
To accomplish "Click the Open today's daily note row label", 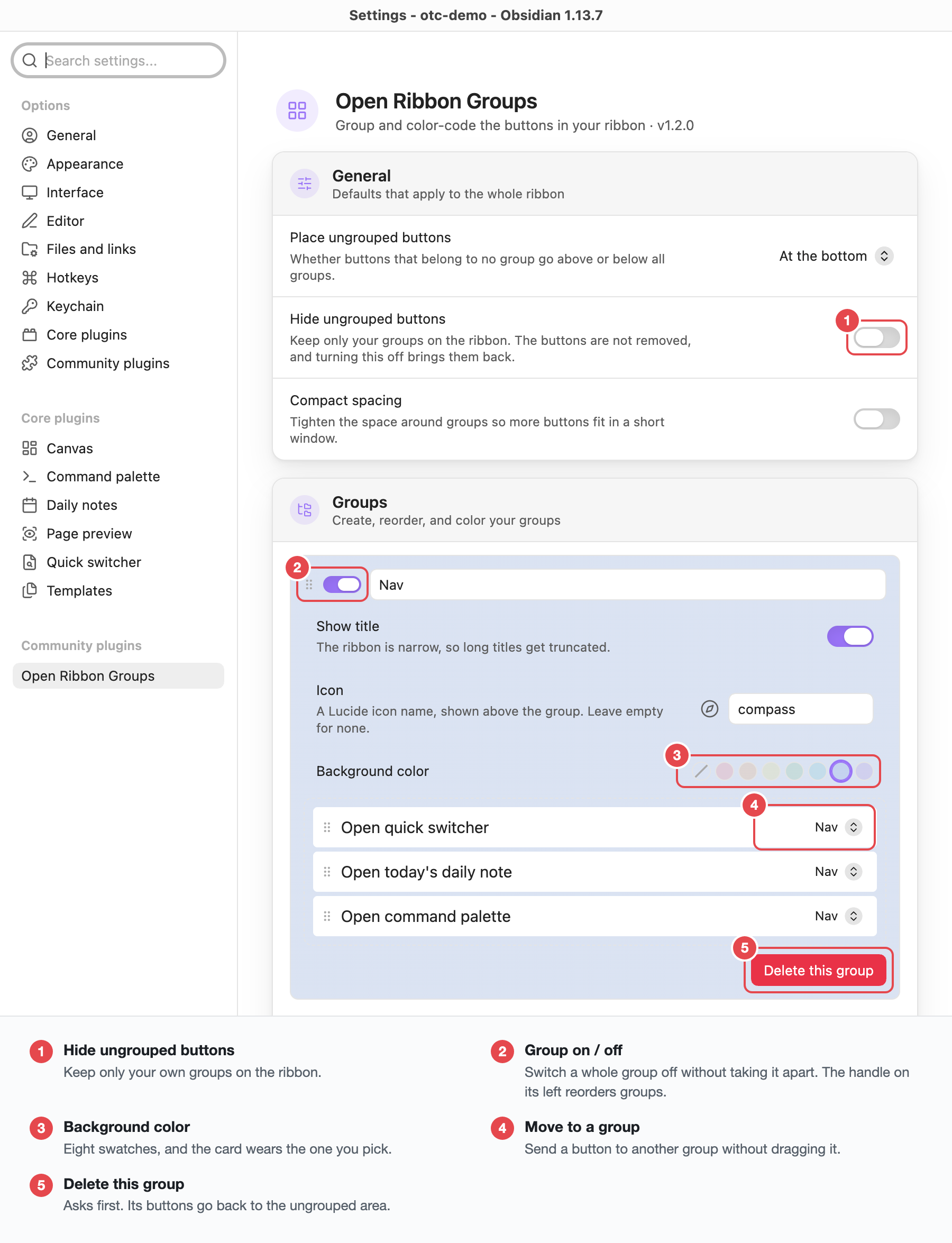I will 426,871.
